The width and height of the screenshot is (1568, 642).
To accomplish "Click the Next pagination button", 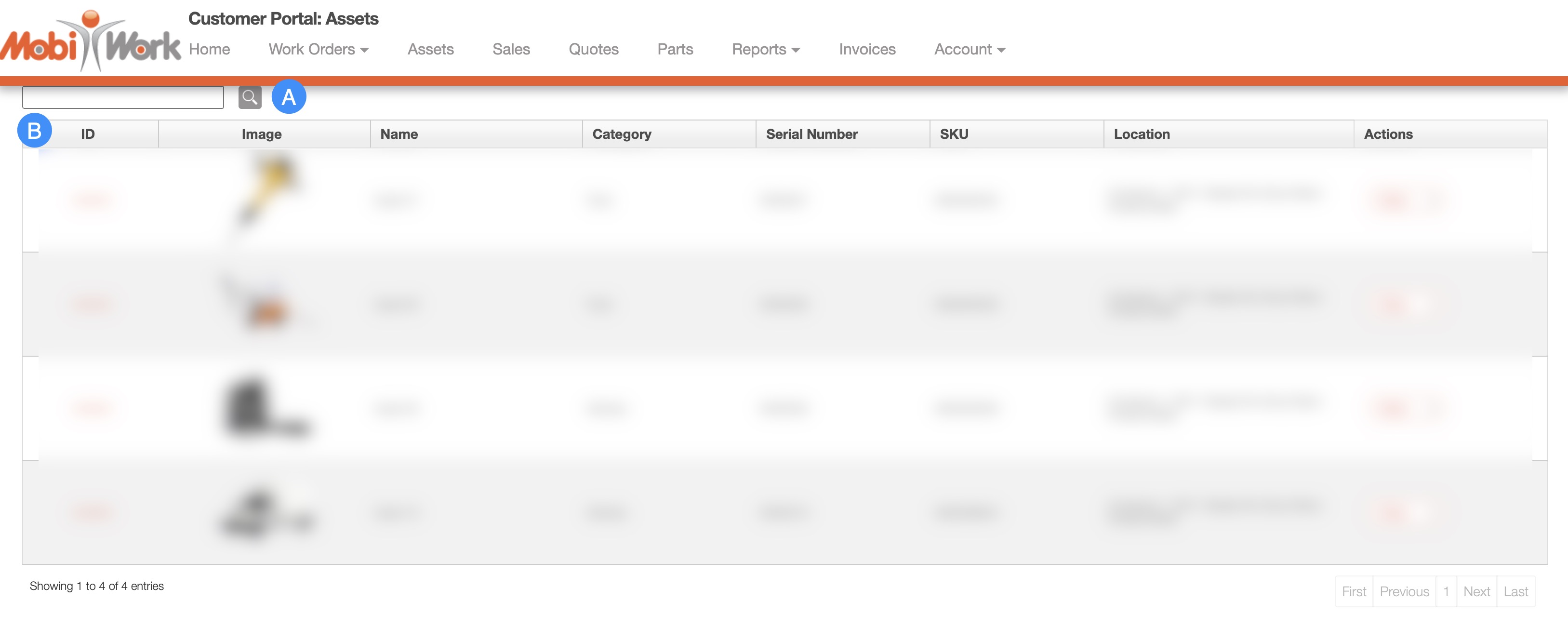I will pos(1476,591).
